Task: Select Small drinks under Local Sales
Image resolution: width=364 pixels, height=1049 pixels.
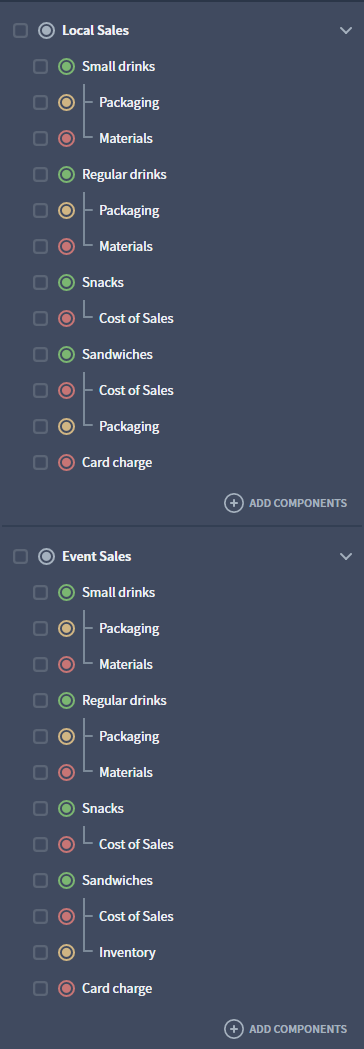Action: point(118,67)
